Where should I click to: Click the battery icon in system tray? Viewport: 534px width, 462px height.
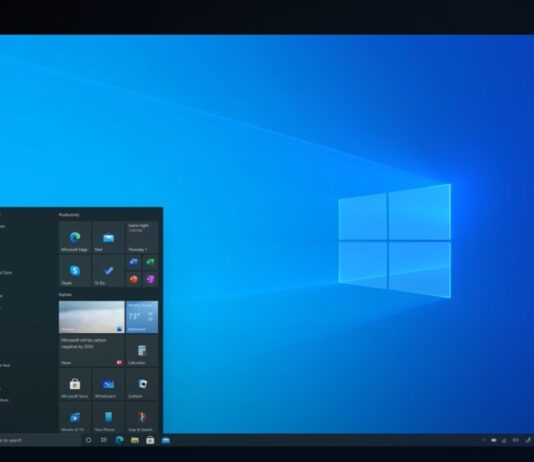pos(493,440)
